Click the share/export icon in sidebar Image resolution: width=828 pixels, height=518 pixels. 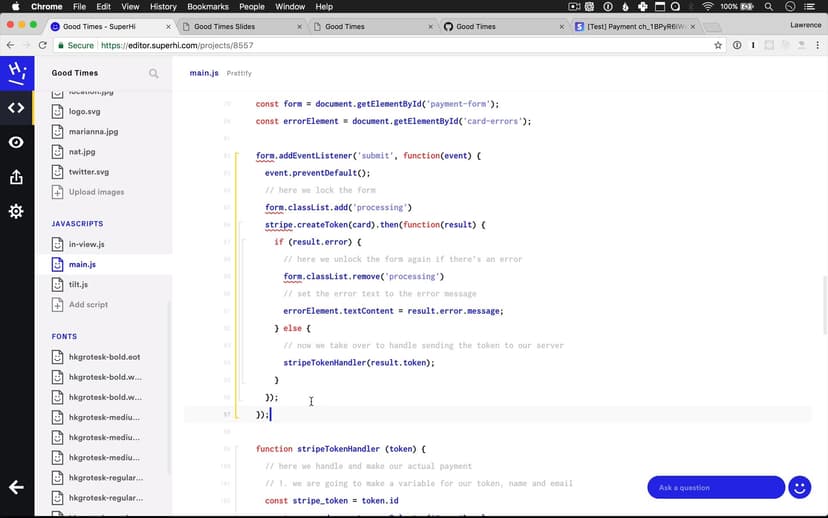coord(16,177)
